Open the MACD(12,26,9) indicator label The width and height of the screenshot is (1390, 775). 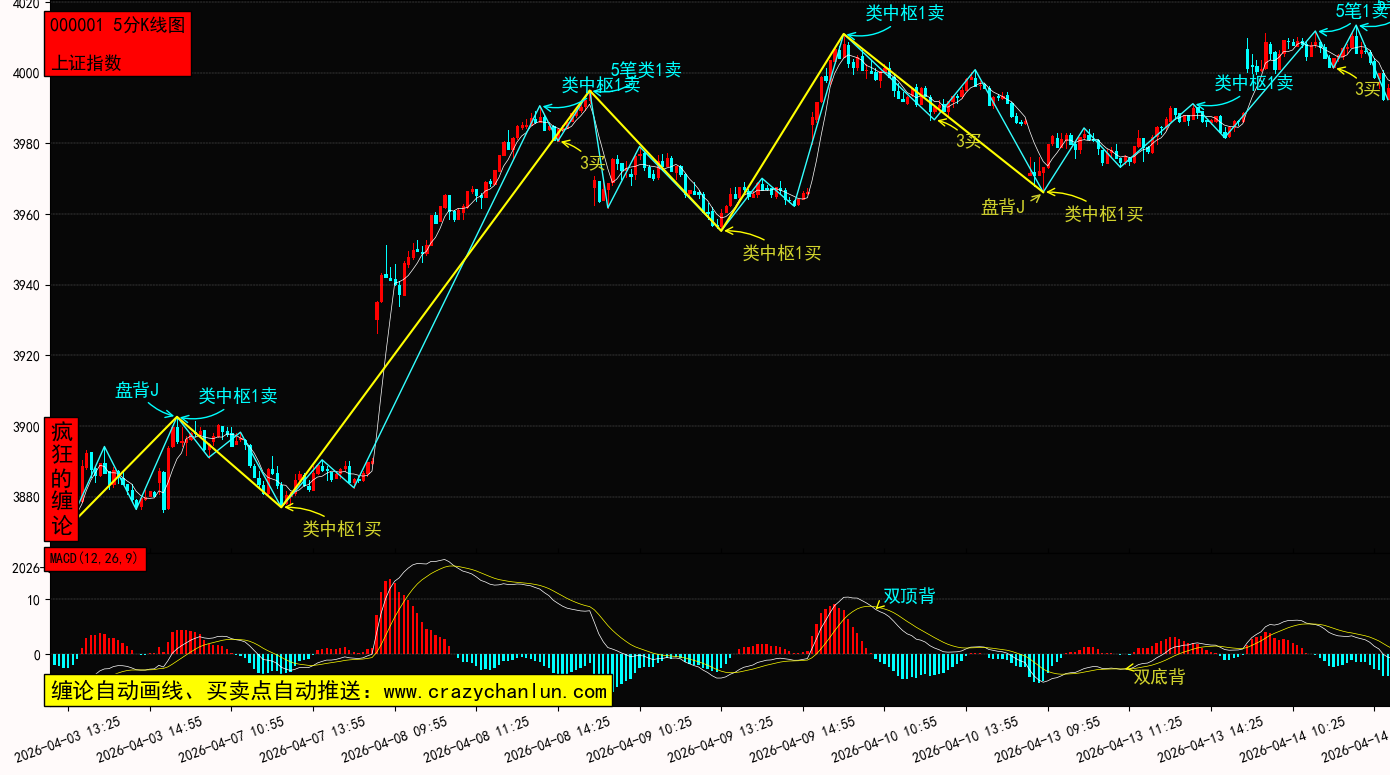tap(95, 558)
